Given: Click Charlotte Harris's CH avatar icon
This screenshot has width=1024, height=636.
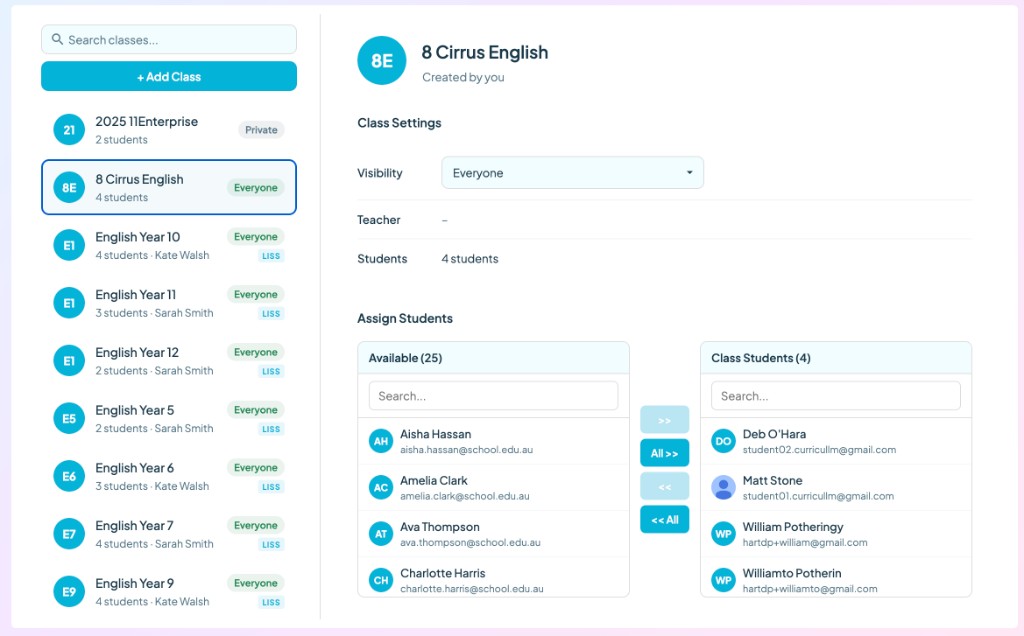Looking at the screenshot, I should point(380,579).
